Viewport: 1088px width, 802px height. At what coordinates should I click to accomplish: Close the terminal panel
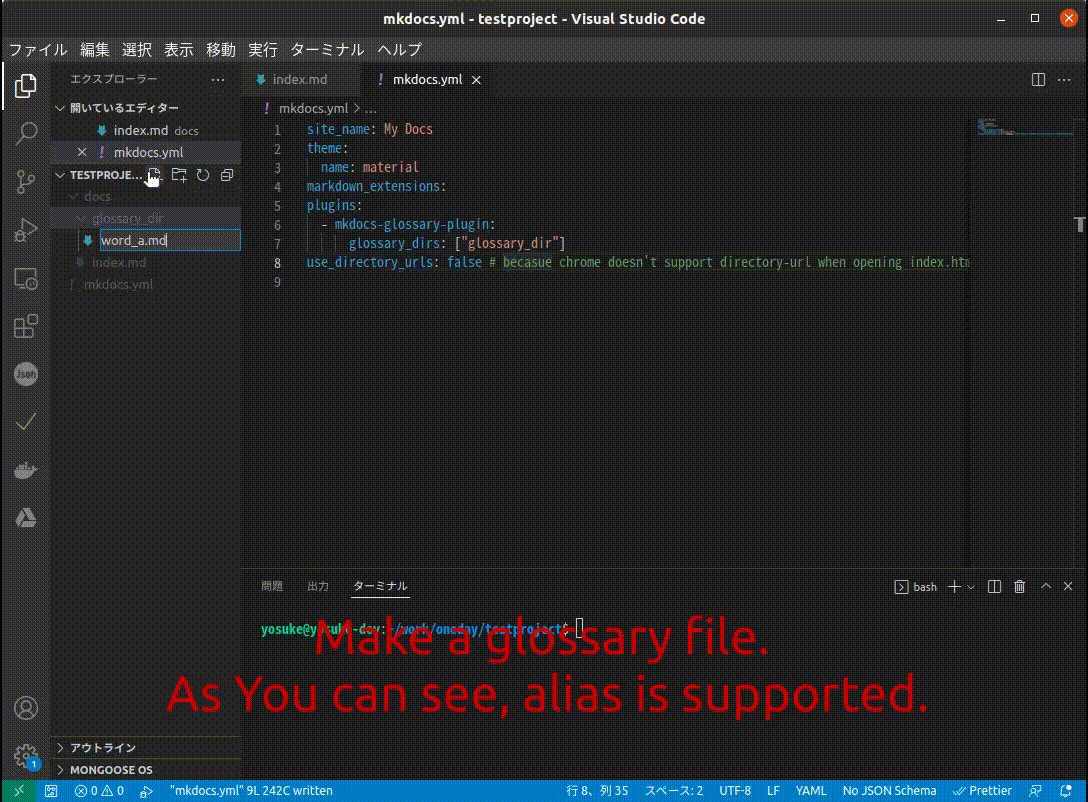(1068, 587)
